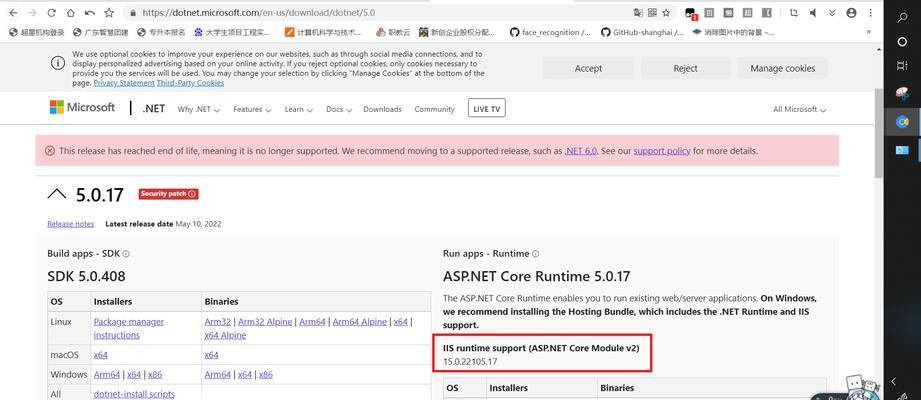Download Windows x86 binaries

266,374
